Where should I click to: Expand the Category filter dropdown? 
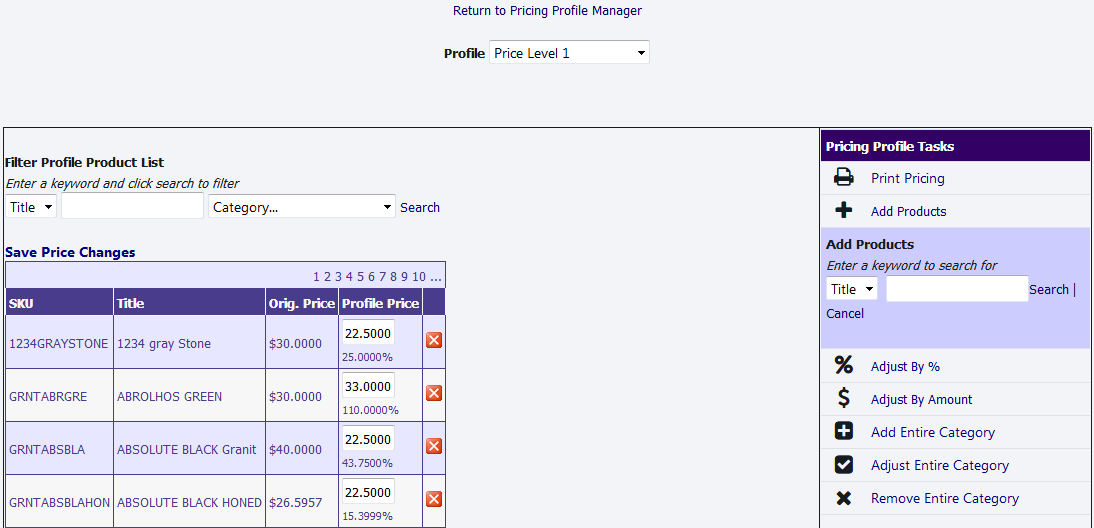click(x=301, y=207)
